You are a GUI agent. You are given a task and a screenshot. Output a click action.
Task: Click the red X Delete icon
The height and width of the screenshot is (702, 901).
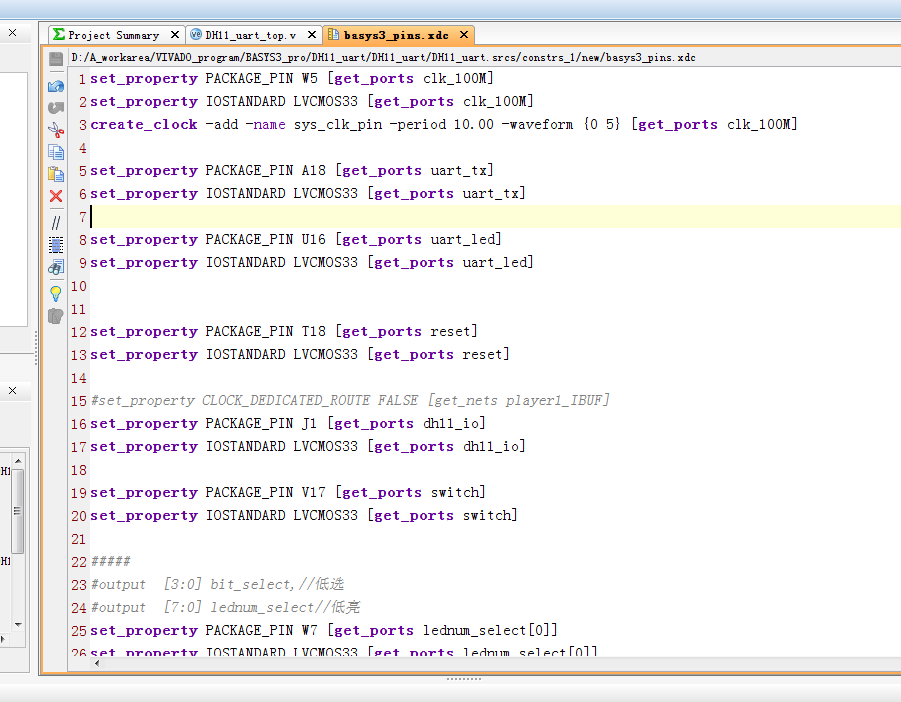[56, 197]
